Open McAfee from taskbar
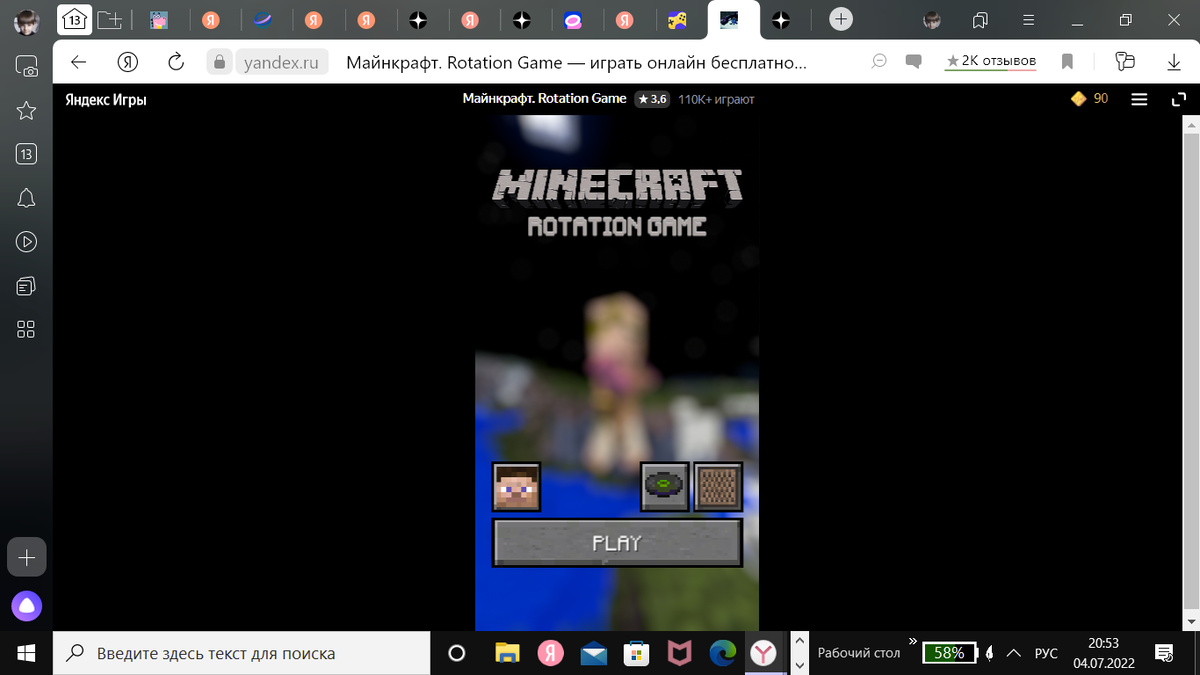The image size is (1200, 675). [x=679, y=653]
